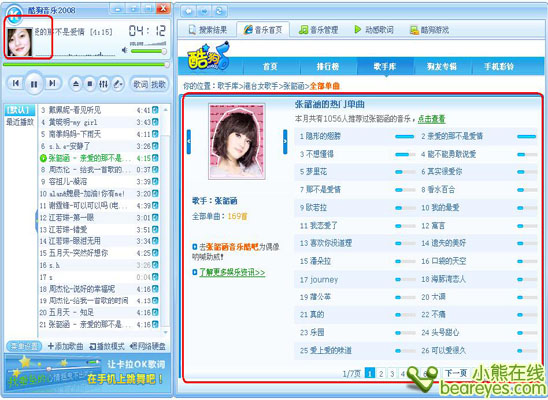This screenshot has height=400, width=548.
Task: Go to page 2 in pagination
Action: click(x=381, y=373)
